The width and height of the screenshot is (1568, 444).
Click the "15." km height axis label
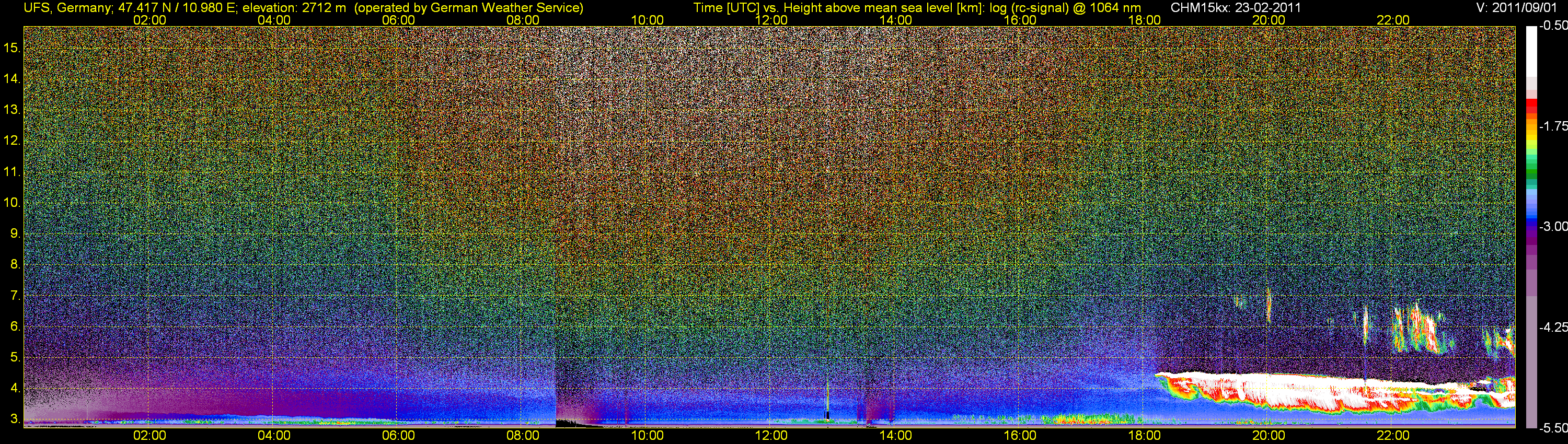point(12,48)
